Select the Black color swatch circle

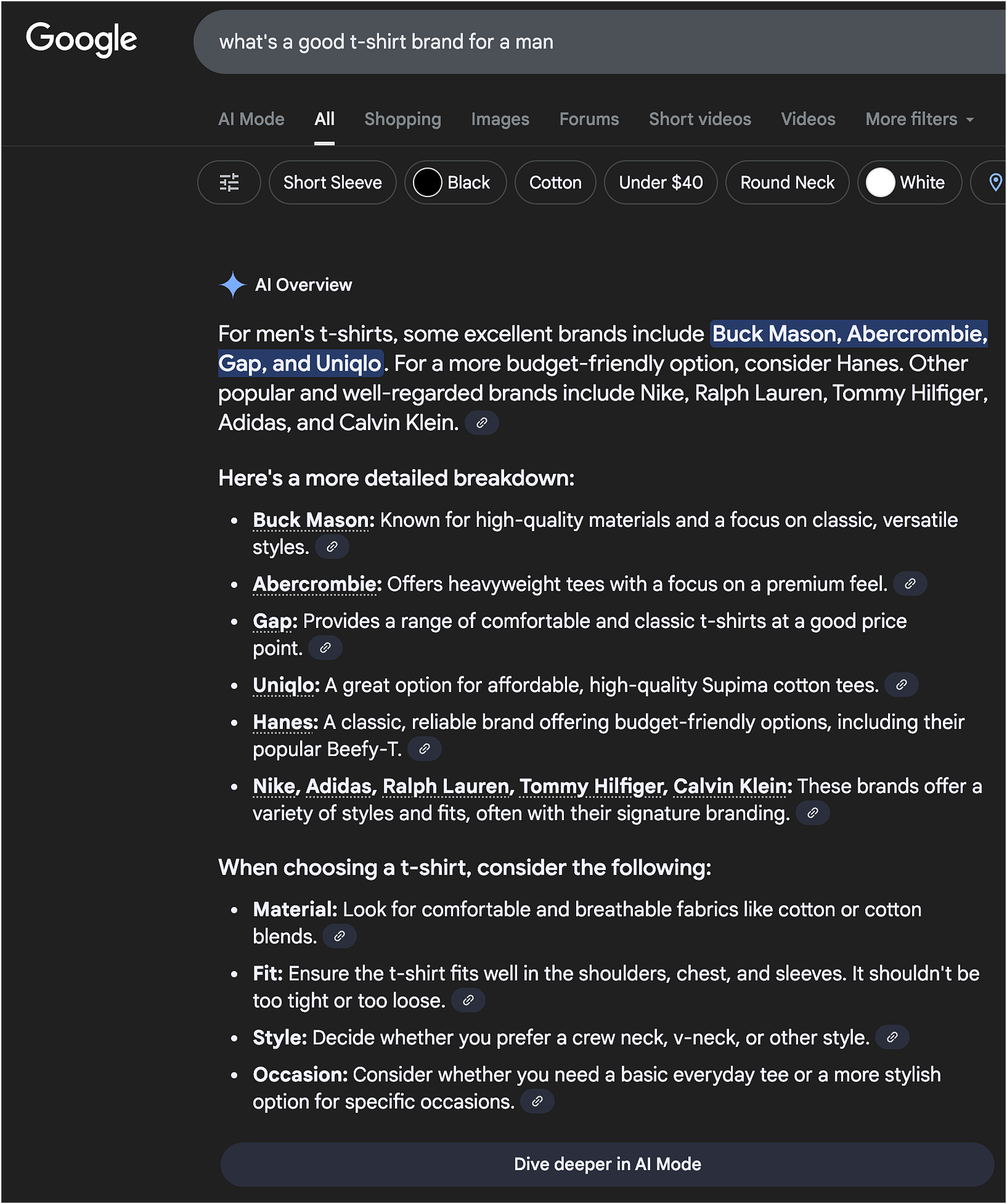[427, 183]
